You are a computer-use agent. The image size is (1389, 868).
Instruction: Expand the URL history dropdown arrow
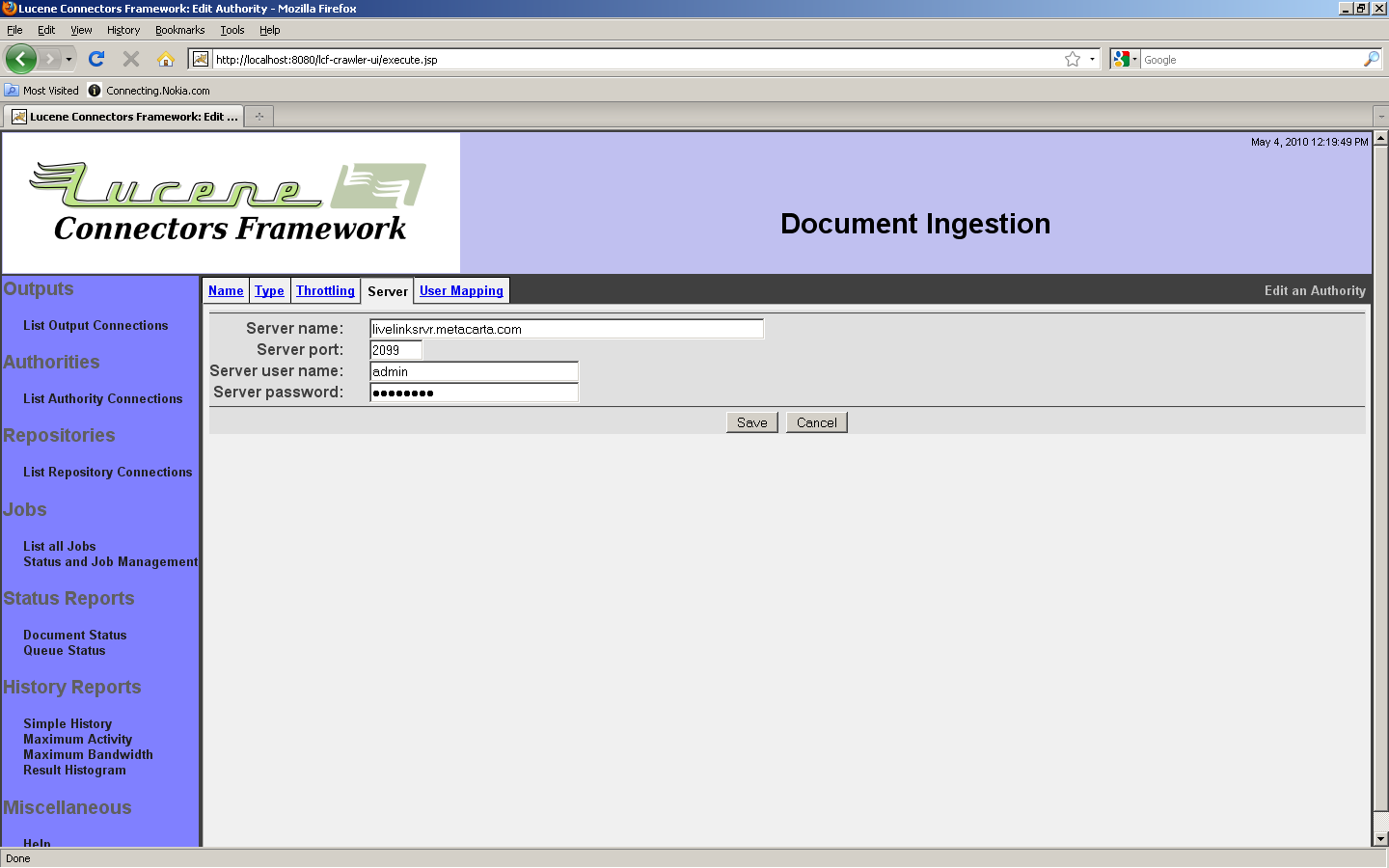point(1092,59)
